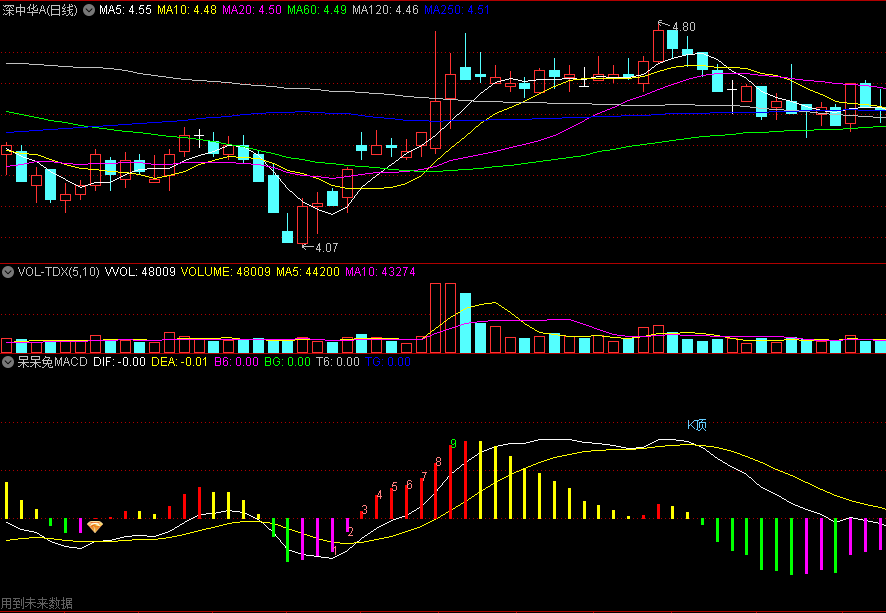Click the blue TG: 0.00 value
This screenshot has height=613, width=886.
click(388, 362)
